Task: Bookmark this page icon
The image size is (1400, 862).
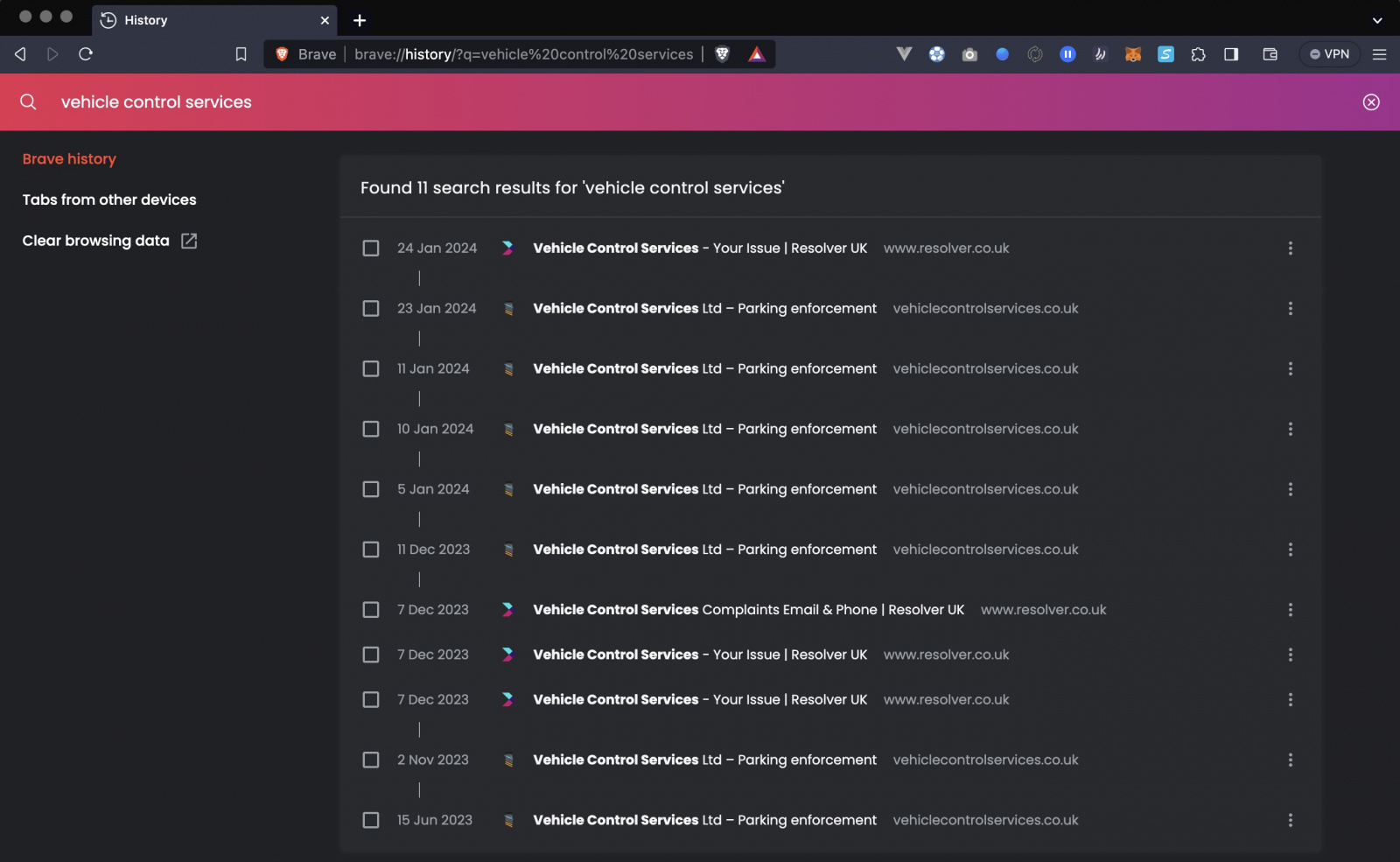Action: tap(241, 54)
